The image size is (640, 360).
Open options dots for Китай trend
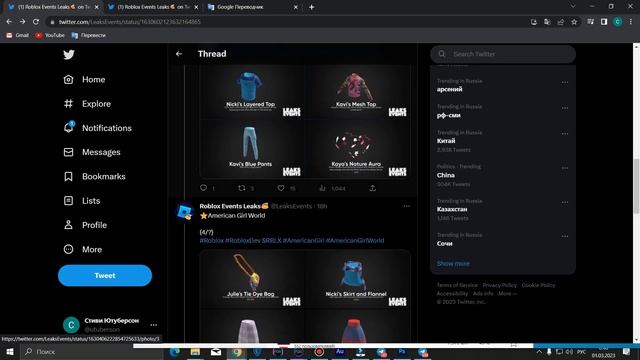[565, 133]
